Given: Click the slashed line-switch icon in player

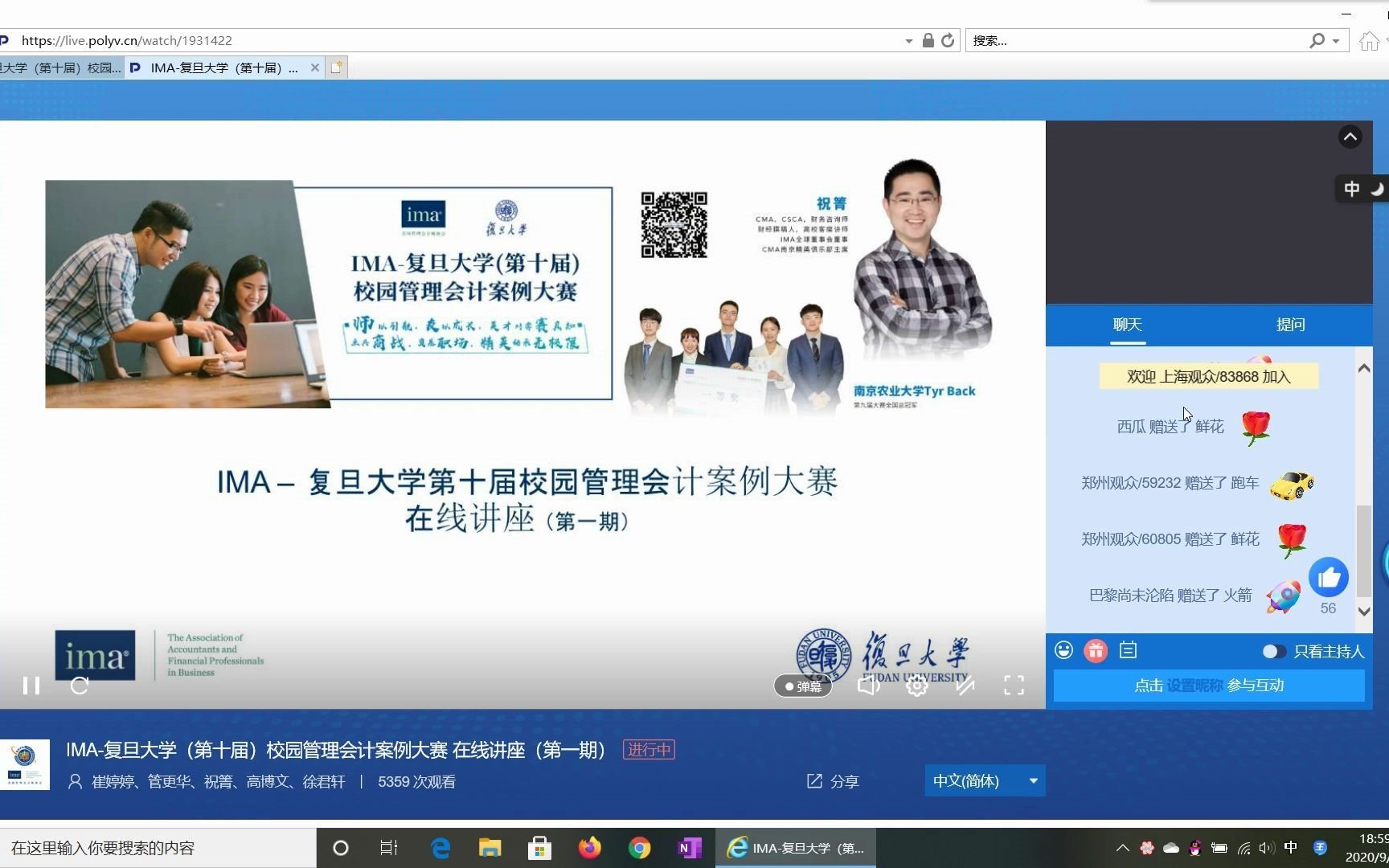Looking at the screenshot, I should click(x=965, y=686).
